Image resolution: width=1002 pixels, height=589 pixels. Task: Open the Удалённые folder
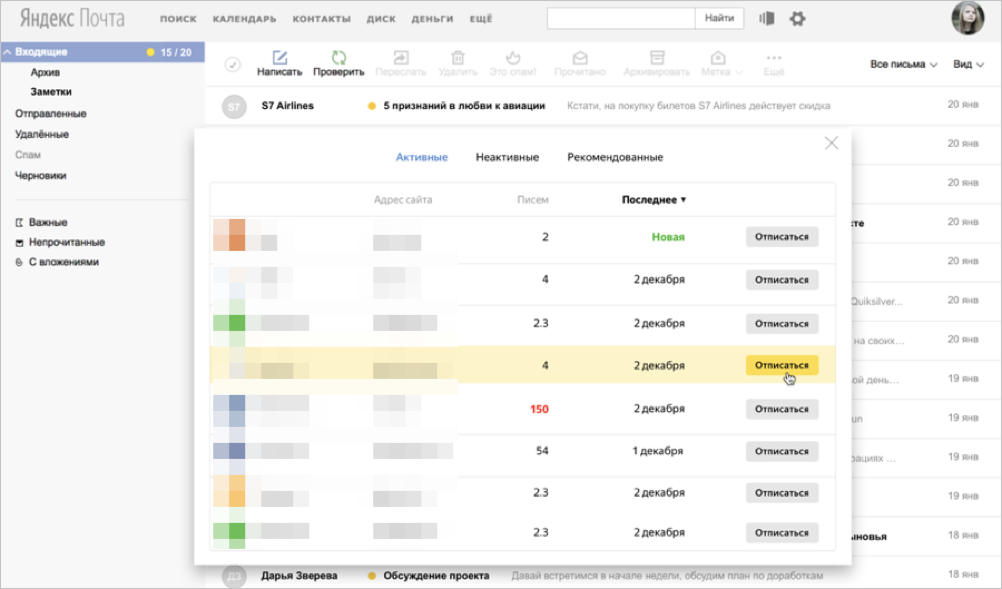pyautogui.click(x=42, y=134)
